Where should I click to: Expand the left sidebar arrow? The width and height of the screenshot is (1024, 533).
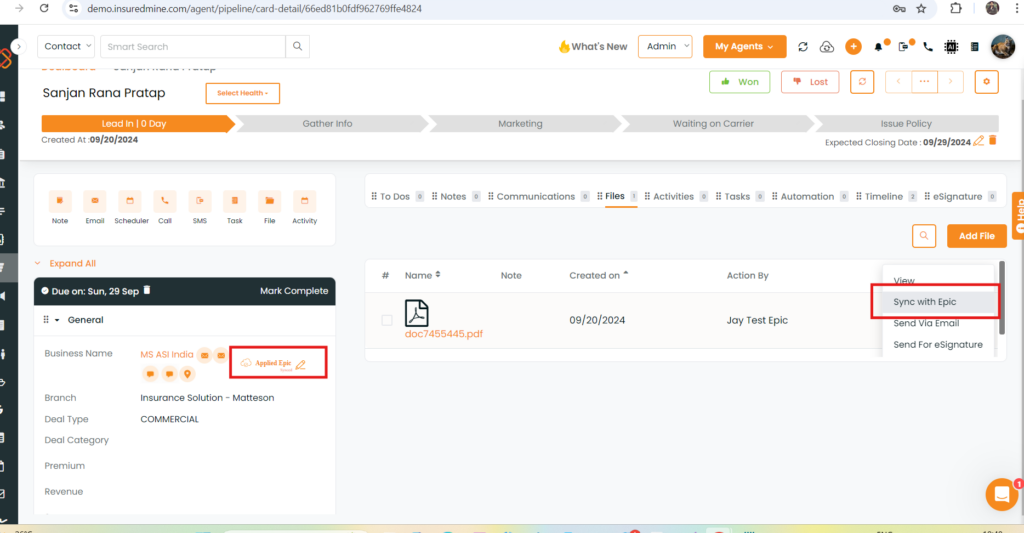pos(18,46)
